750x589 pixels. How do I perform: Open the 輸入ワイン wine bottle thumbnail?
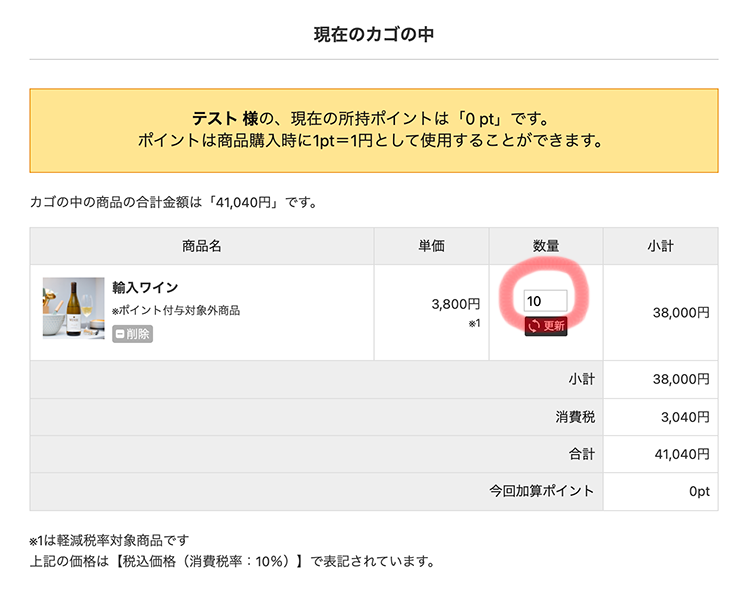pyautogui.click(x=73, y=308)
